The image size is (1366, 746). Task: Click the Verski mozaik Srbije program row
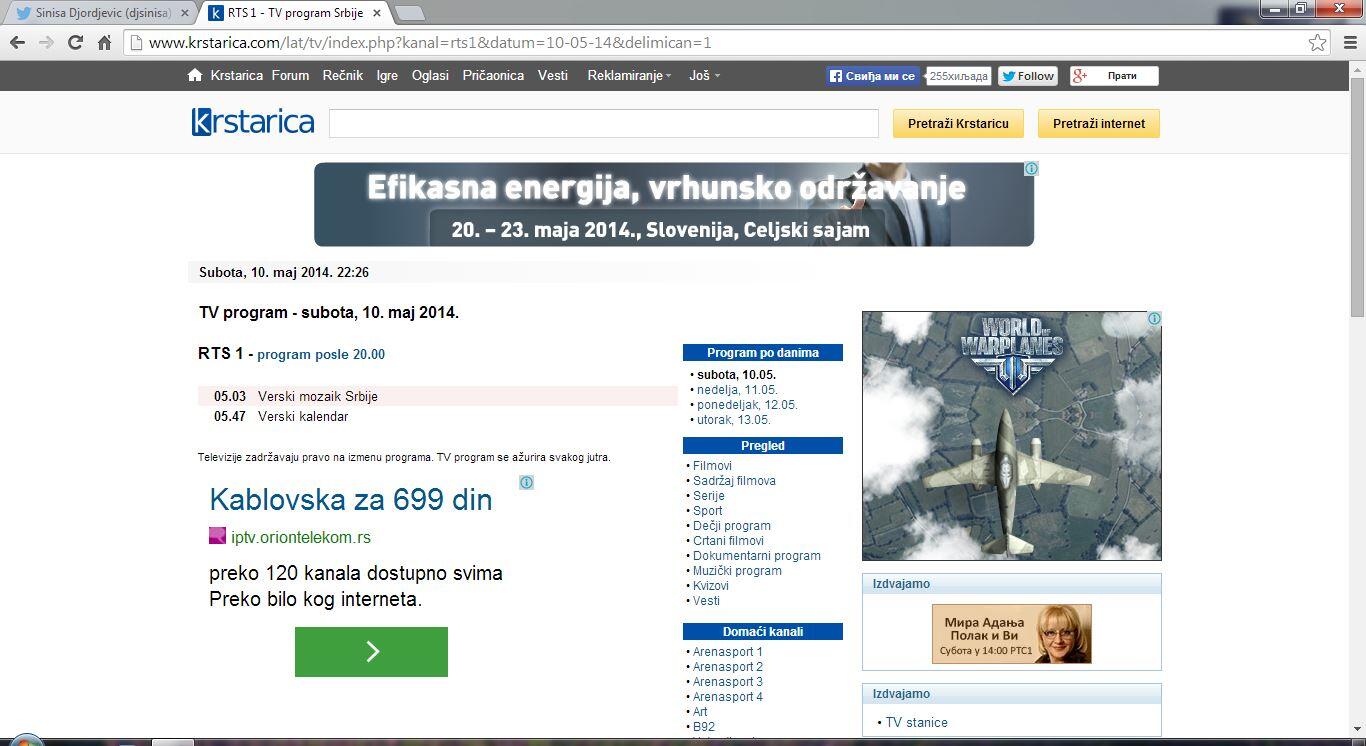tap(438, 396)
